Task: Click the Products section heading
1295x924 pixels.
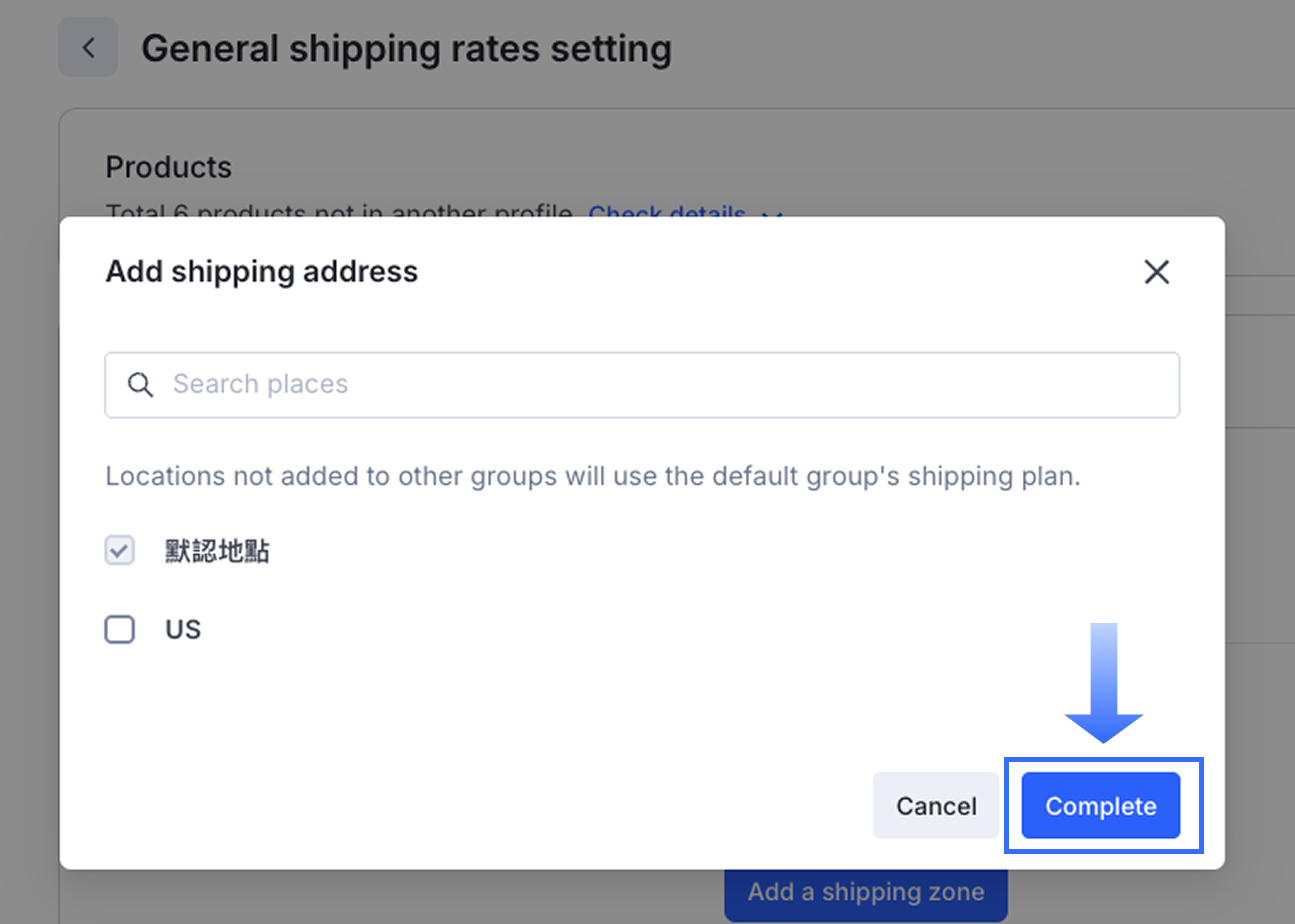Action: pos(168,167)
